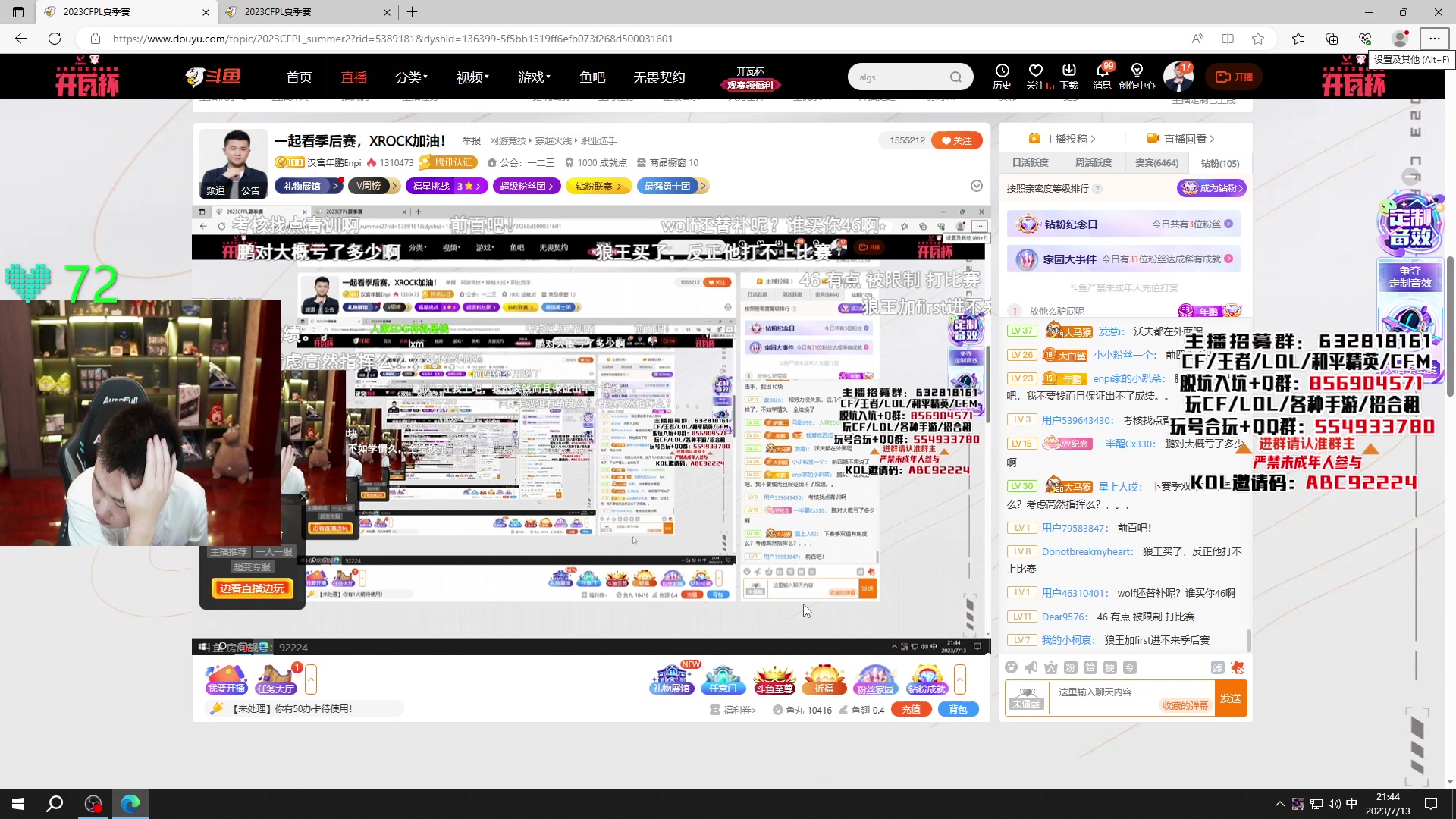The width and height of the screenshot is (1456, 819).
Task: Click the 我要开播 icon below the player
Action: 226,678
